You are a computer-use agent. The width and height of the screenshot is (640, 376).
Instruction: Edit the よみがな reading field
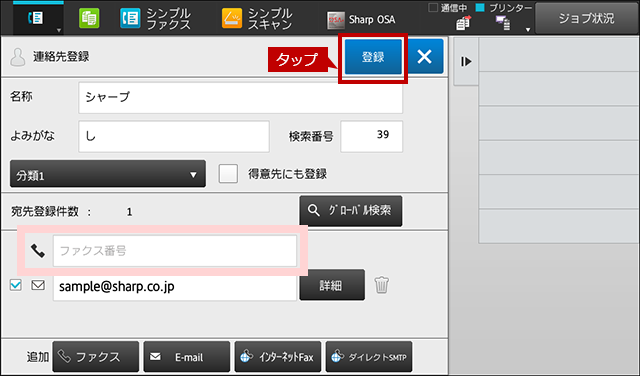174,136
